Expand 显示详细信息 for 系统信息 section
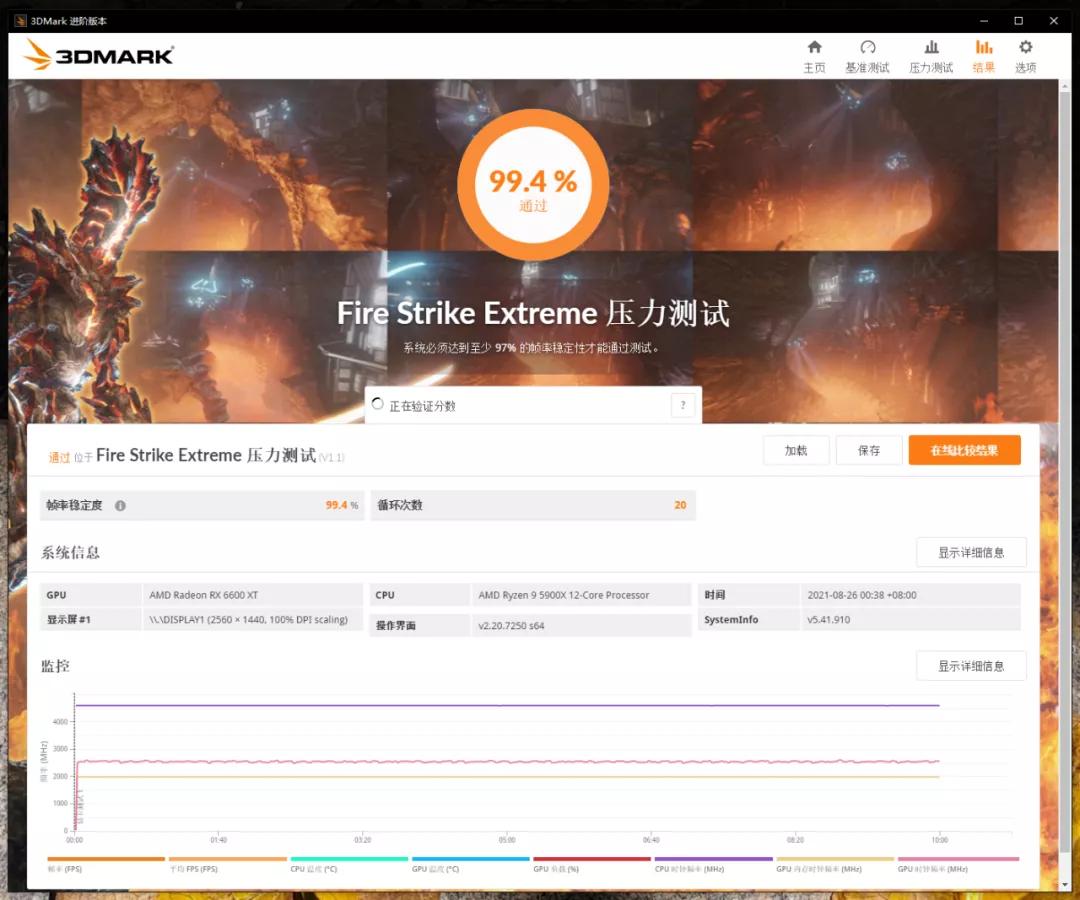Image resolution: width=1080 pixels, height=900 pixels. [971, 552]
